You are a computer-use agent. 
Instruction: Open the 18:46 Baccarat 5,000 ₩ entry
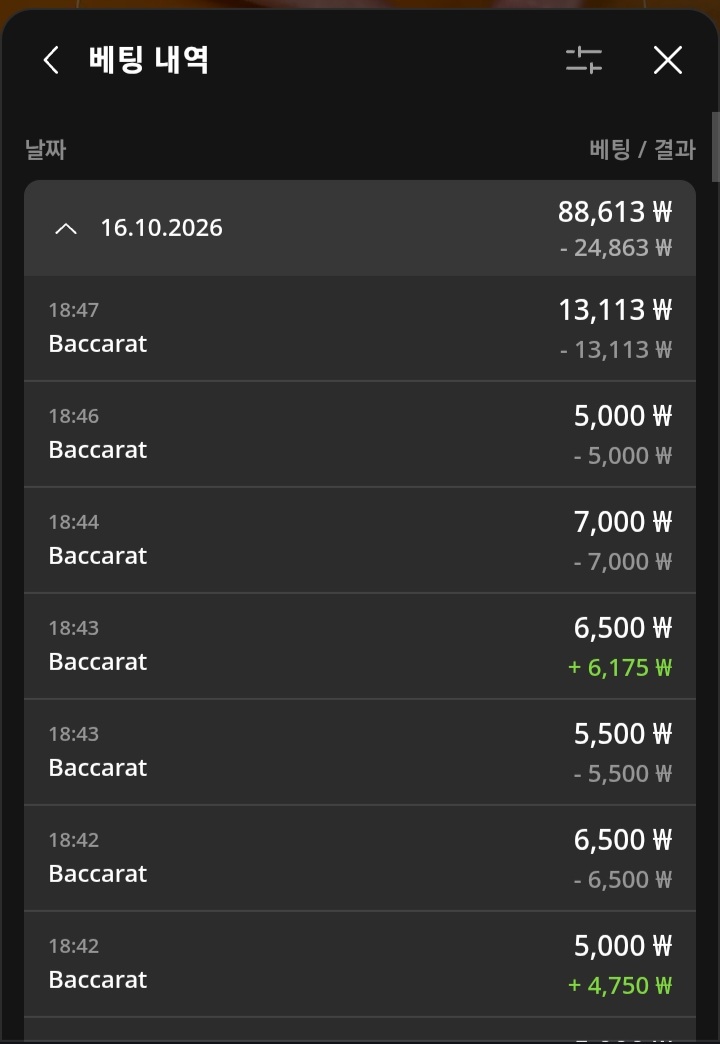click(360, 434)
